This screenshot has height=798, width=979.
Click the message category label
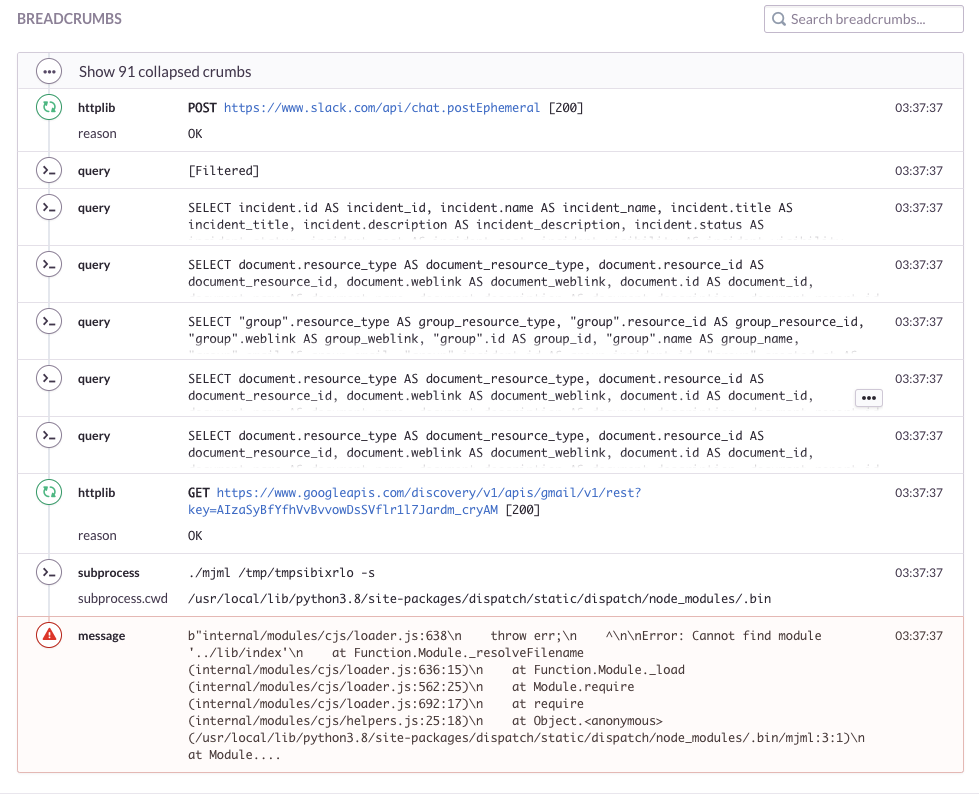[x=101, y=636]
